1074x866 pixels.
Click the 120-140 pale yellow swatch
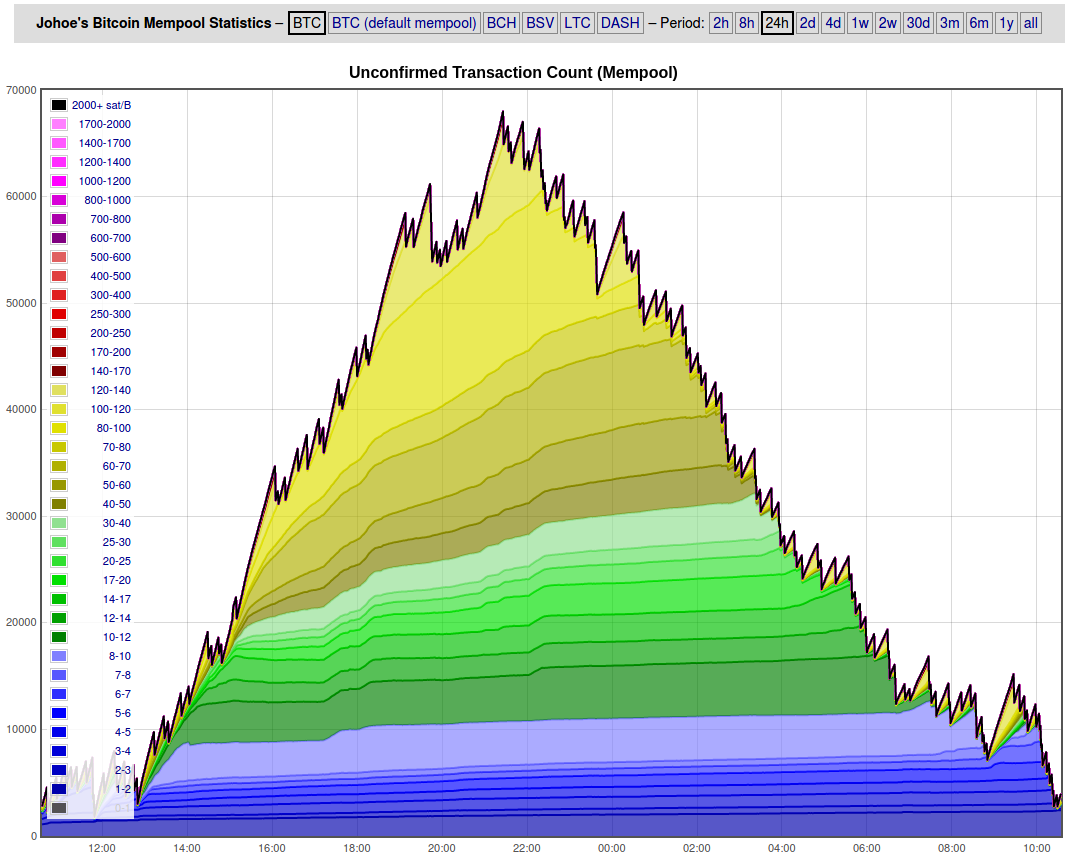(59, 390)
